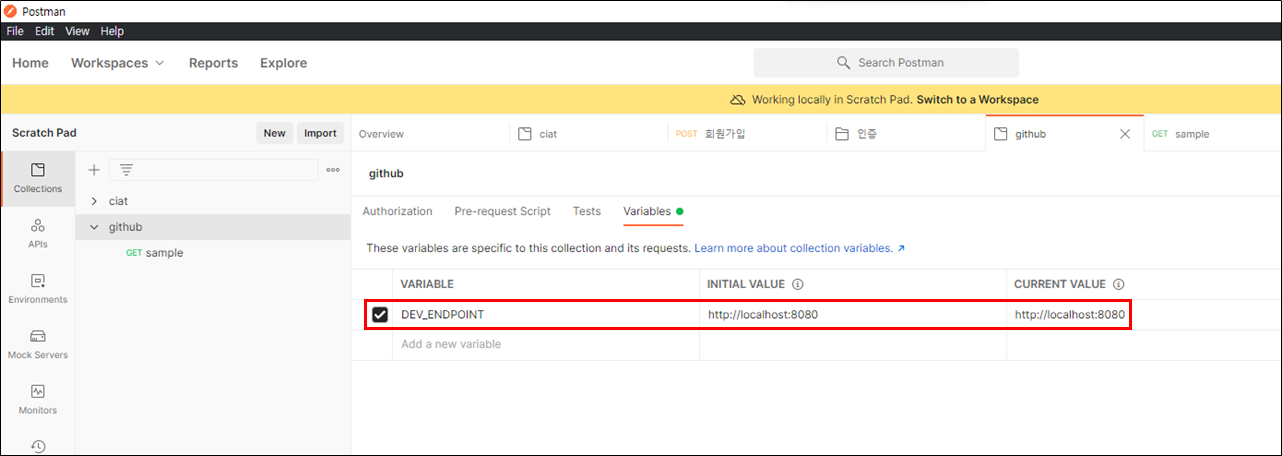Click the Search Postman field
This screenshot has width=1282, height=456.
886,63
